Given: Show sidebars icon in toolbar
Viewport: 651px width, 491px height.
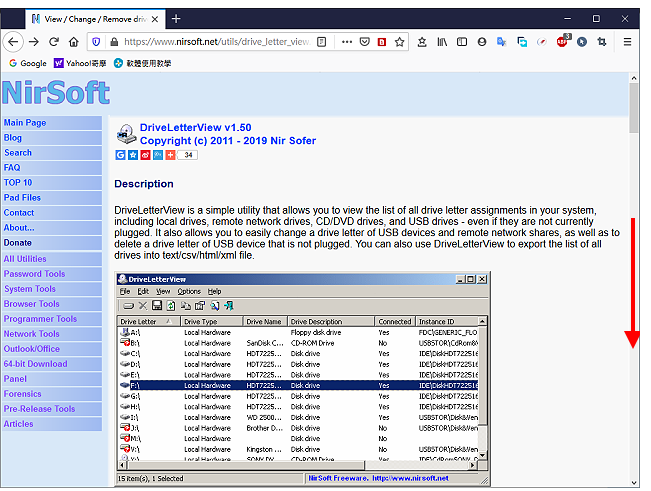Looking at the screenshot, I should click(x=462, y=42).
